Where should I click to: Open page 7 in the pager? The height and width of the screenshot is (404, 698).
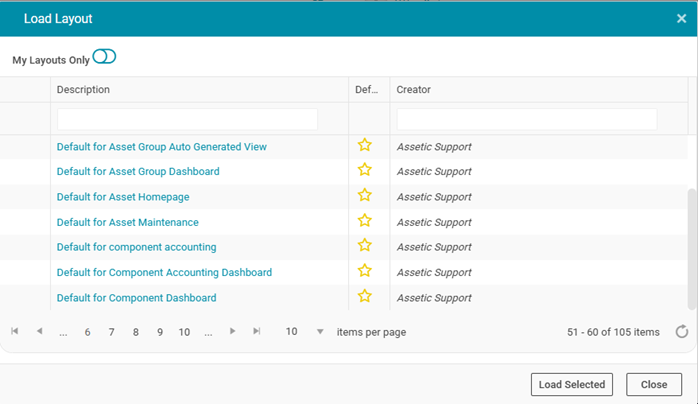coord(111,332)
